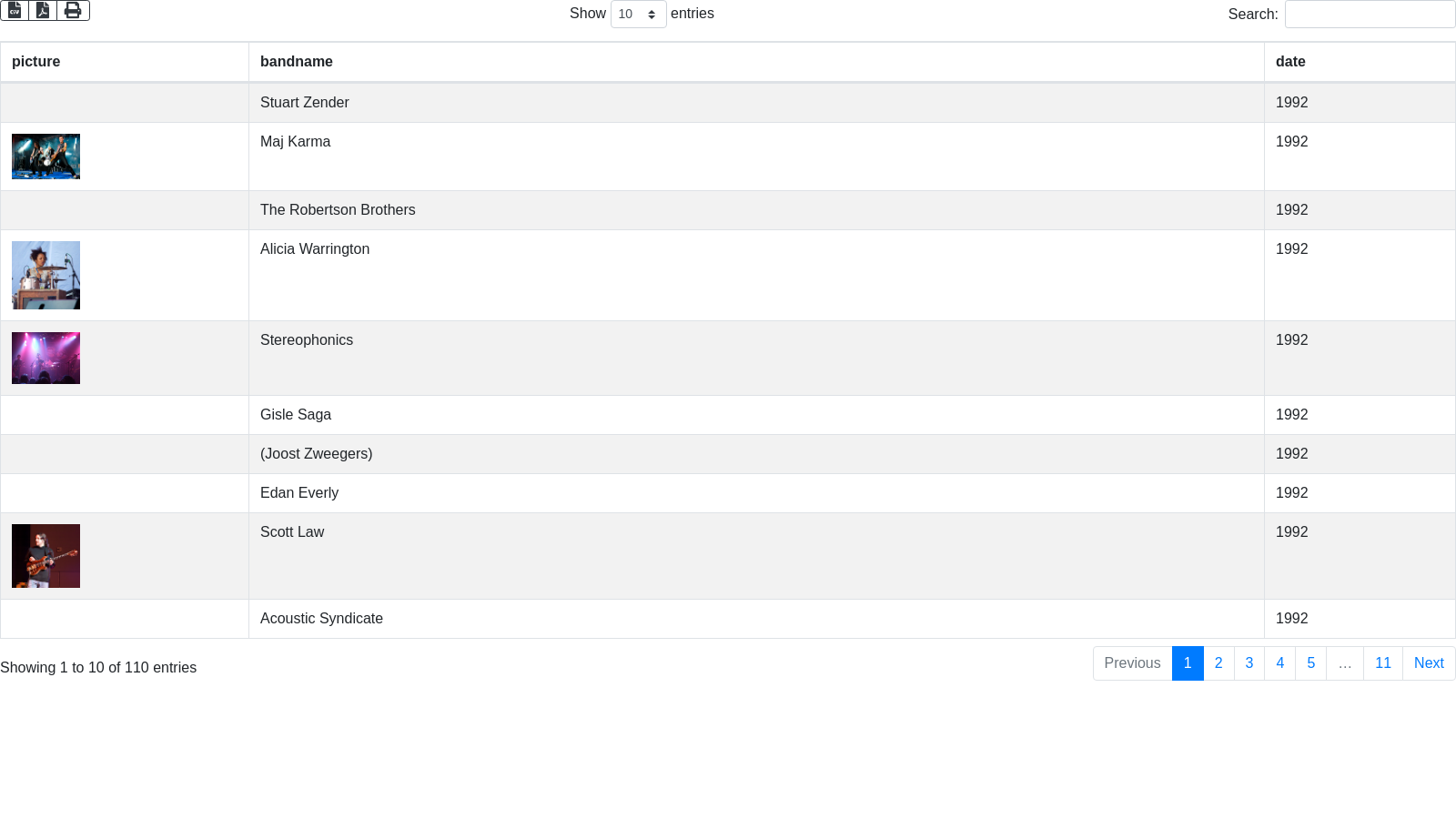1456x819 pixels.
Task: Click the Stereophonics concert thumbnail
Action: [x=45, y=358]
